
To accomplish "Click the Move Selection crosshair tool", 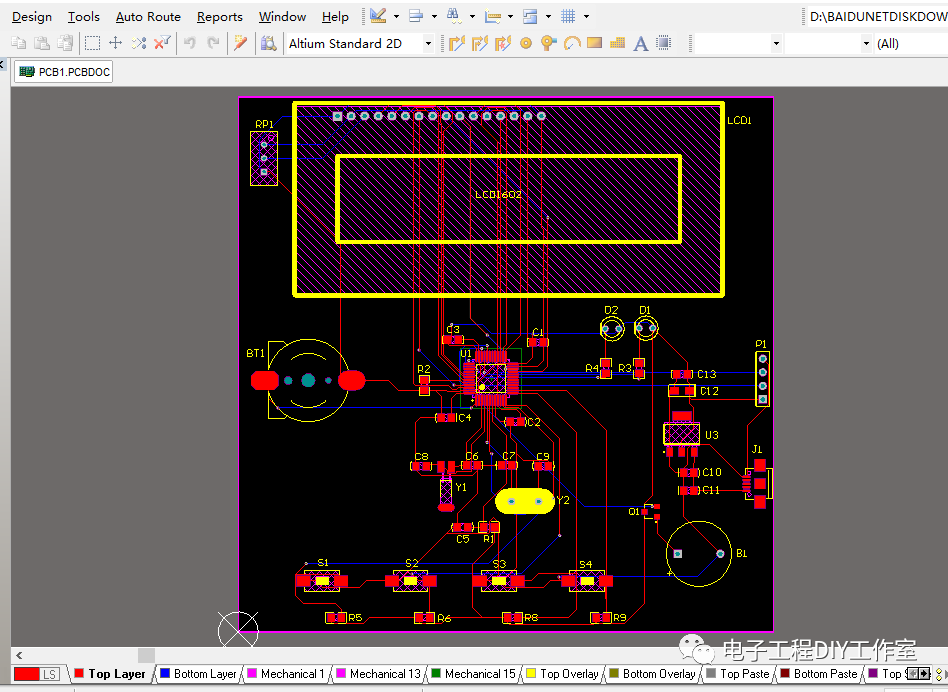I will tap(115, 43).
